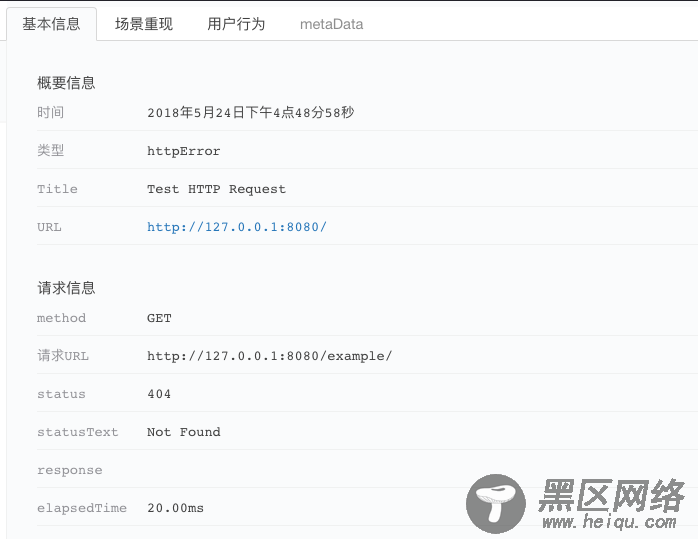The height and width of the screenshot is (539, 698).
Task: Open the http://127.0.0.1:8080/ URL link
Action: point(237,227)
